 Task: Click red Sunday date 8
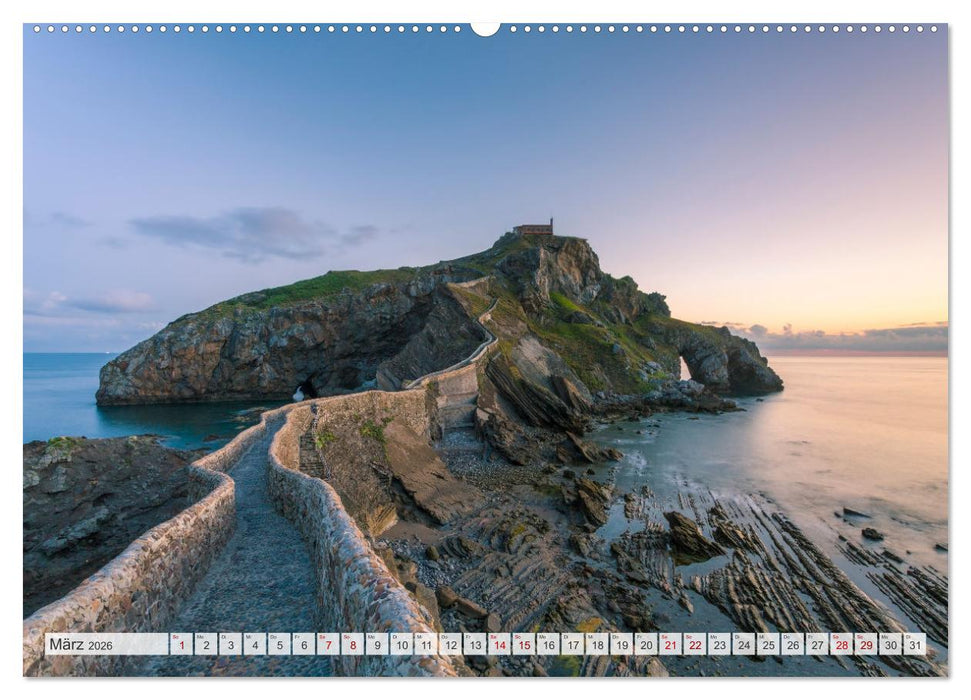point(352,645)
